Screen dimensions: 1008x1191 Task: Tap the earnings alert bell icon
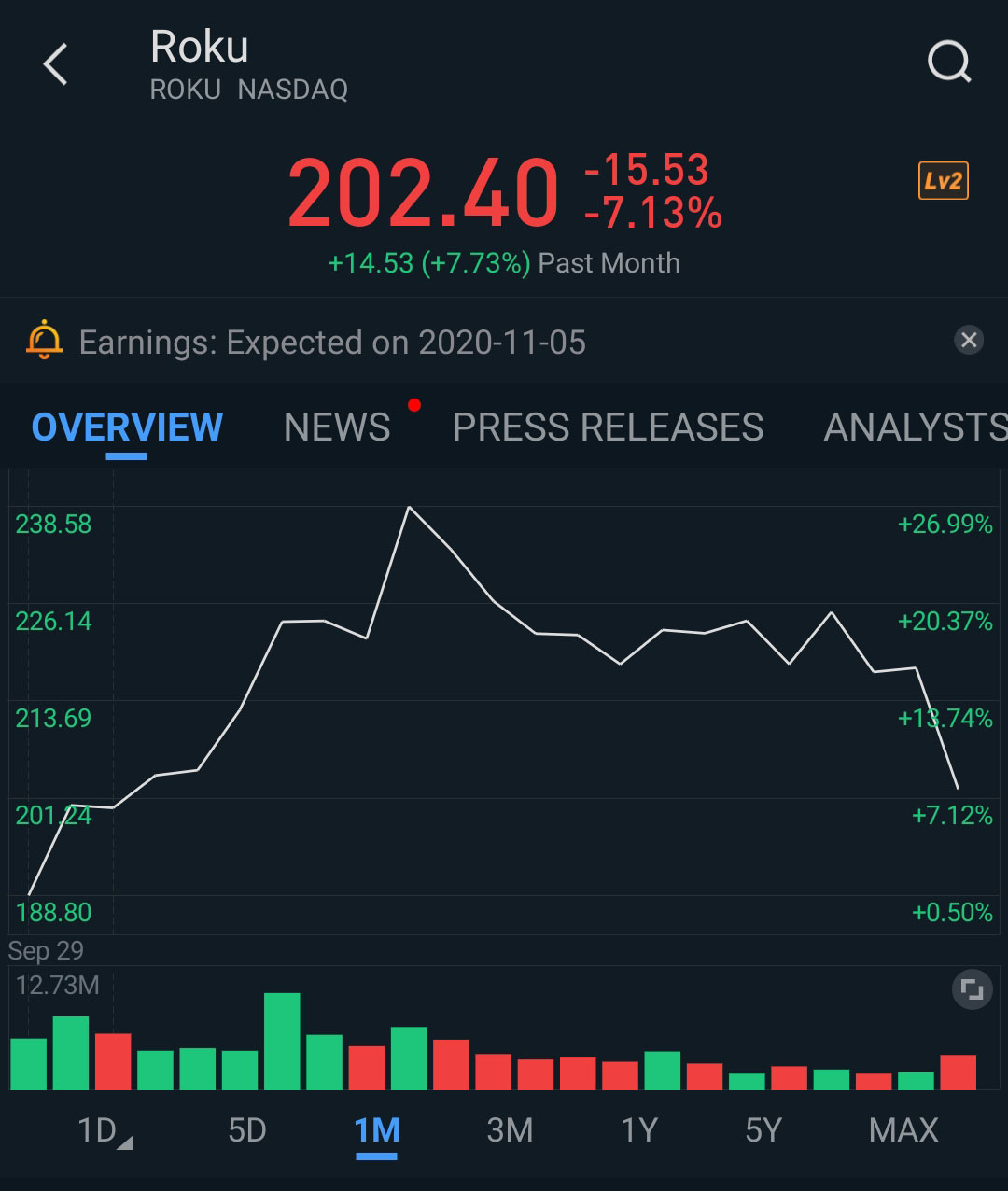tap(44, 341)
